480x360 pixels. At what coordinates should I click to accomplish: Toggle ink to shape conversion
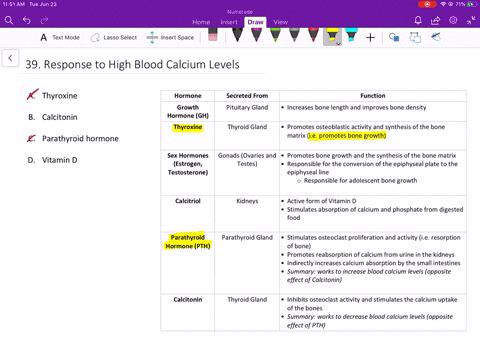click(415, 37)
